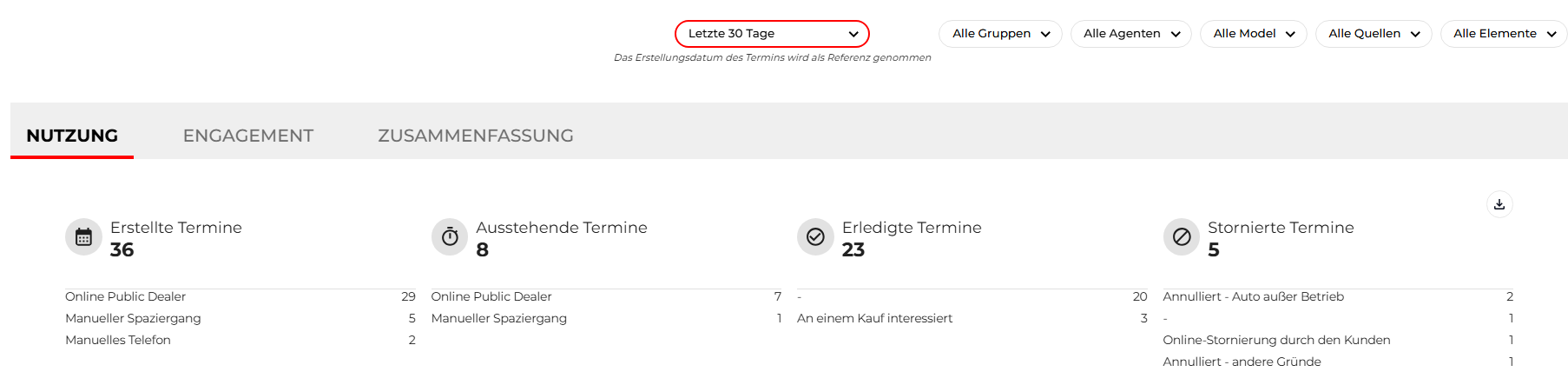1568x385 pixels.
Task: Click the cancel icon for Stornierte Termine
Action: (x=1182, y=236)
